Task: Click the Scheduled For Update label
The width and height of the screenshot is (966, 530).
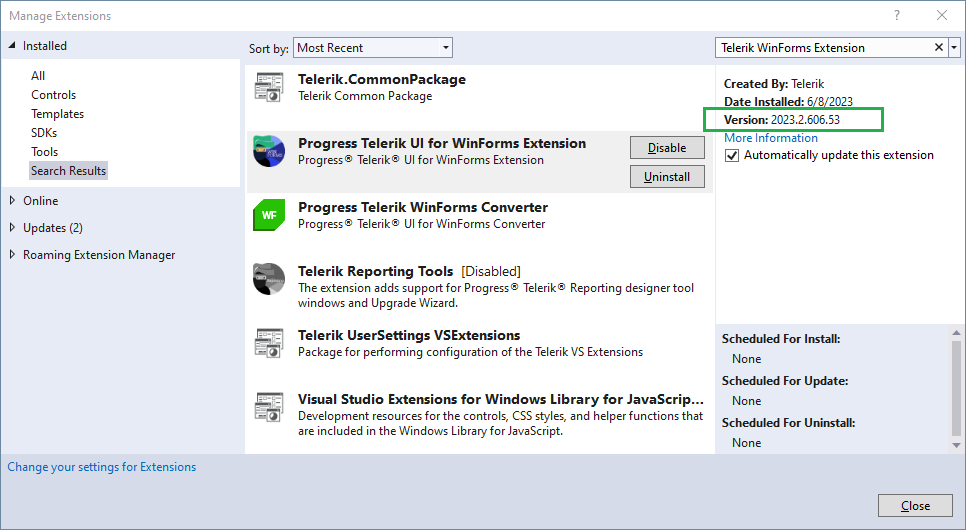Action: pos(785,381)
